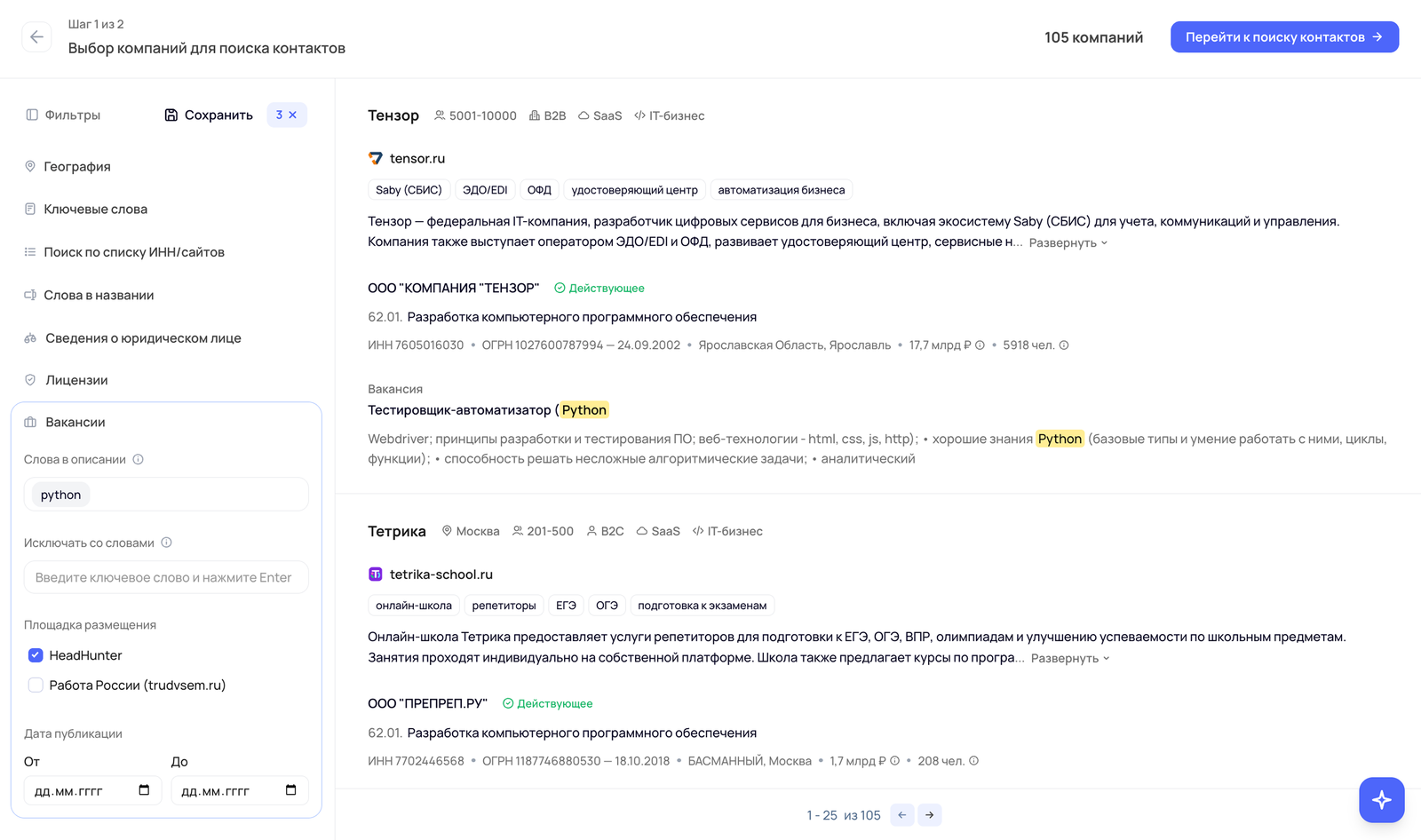The image size is (1421, 840).
Task: Uncheck the HeadHunter checkbox
Action: tap(36, 655)
